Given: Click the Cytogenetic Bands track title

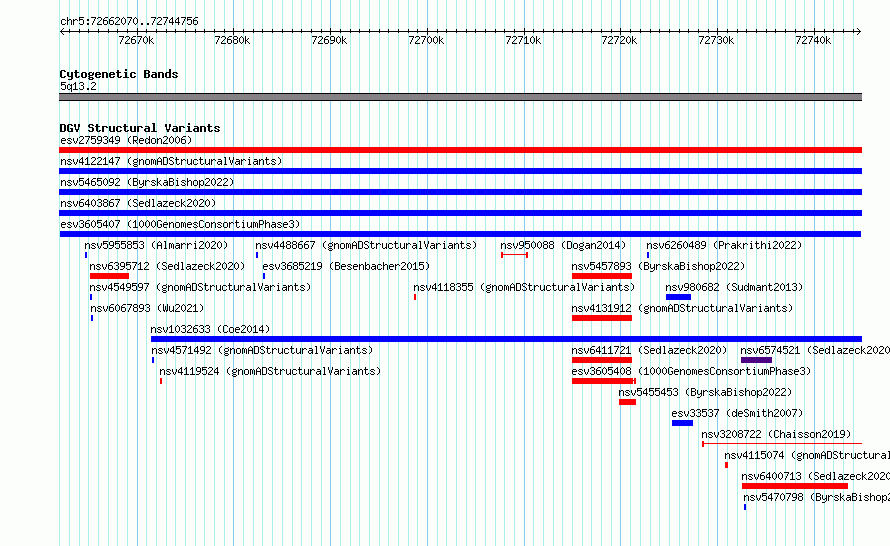Looking at the screenshot, I should pyautogui.click(x=119, y=74).
